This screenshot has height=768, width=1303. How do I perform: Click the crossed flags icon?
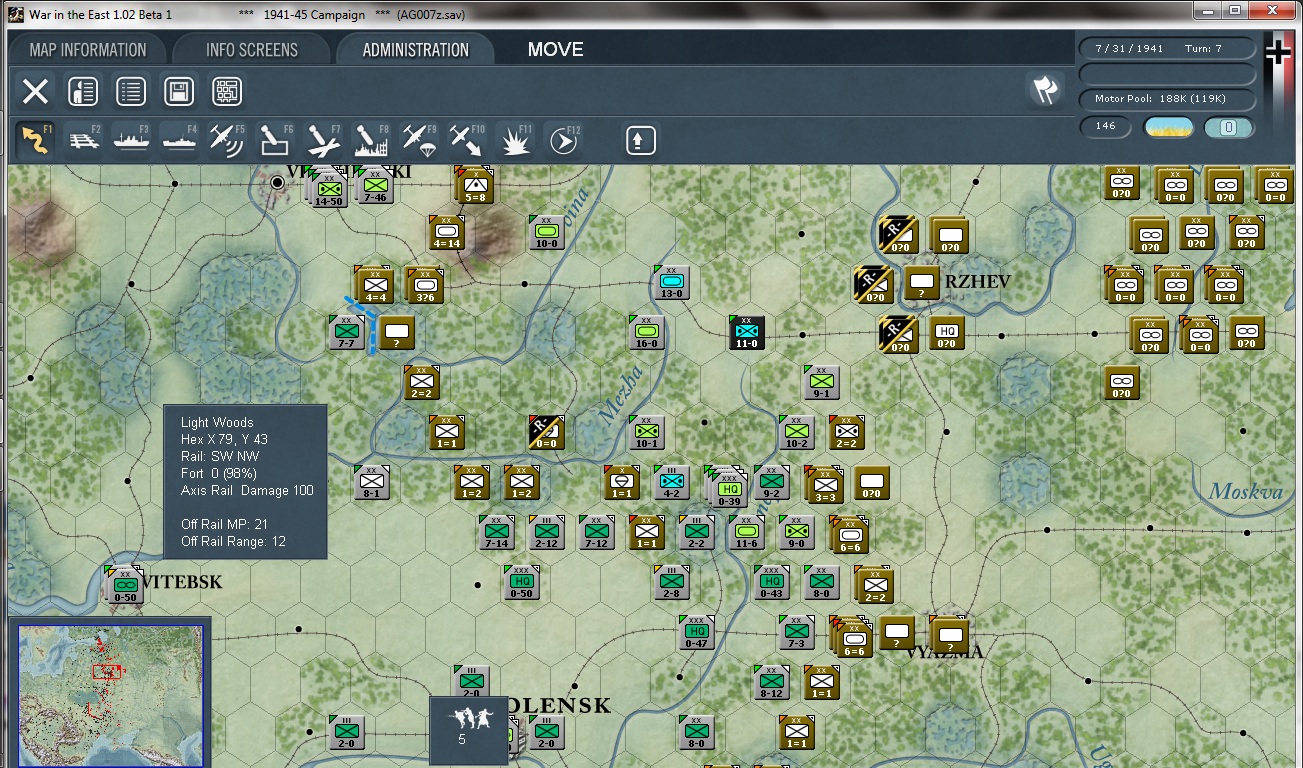[1045, 91]
